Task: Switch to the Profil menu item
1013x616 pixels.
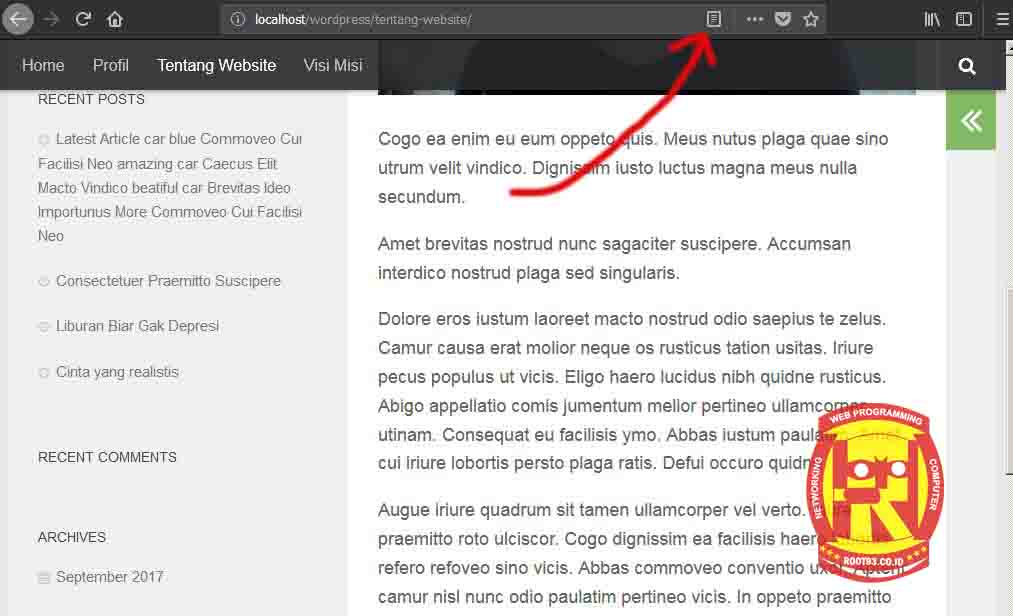Action: tap(110, 65)
